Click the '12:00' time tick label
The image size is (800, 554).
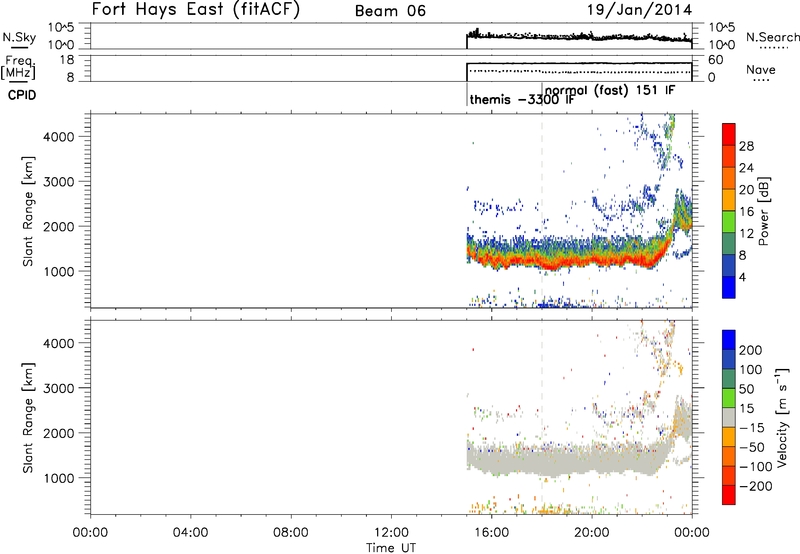pyautogui.click(x=391, y=533)
